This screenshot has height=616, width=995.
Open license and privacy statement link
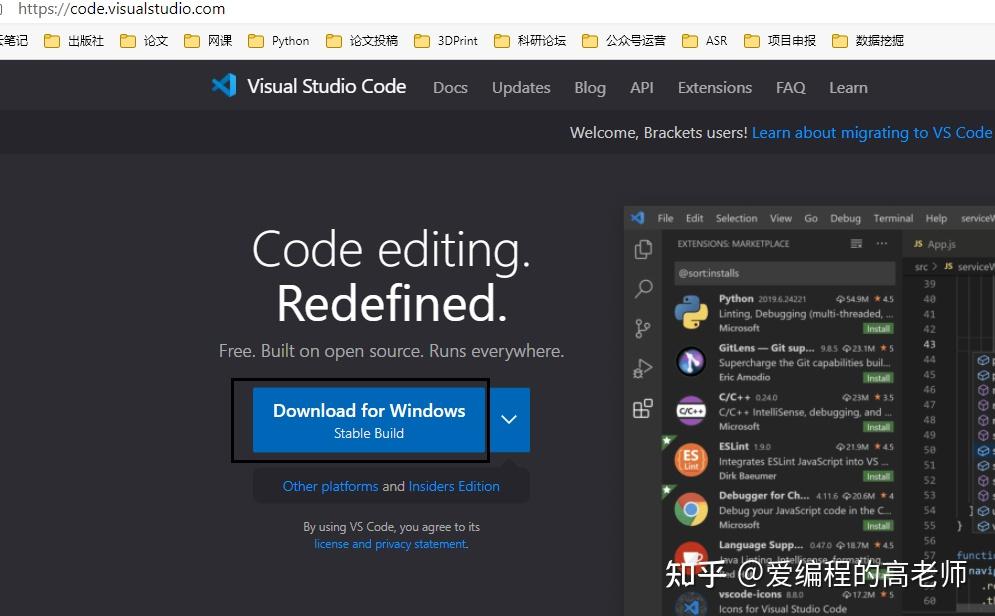(x=391, y=544)
